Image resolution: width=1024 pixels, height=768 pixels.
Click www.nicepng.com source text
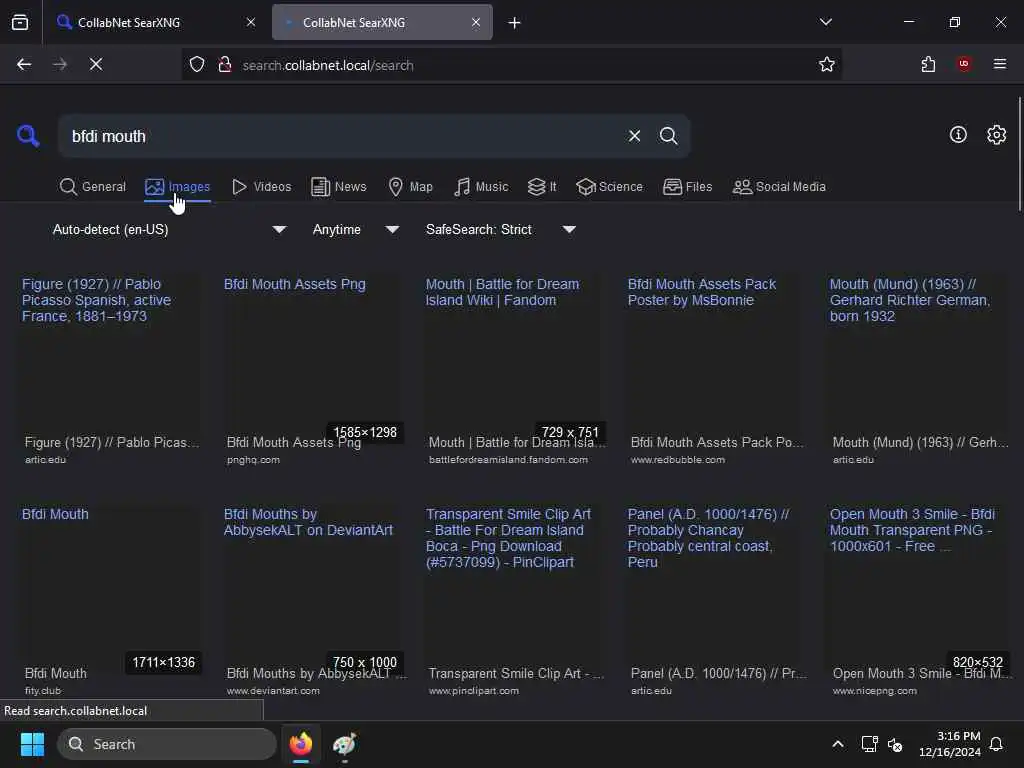pos(874,691)
